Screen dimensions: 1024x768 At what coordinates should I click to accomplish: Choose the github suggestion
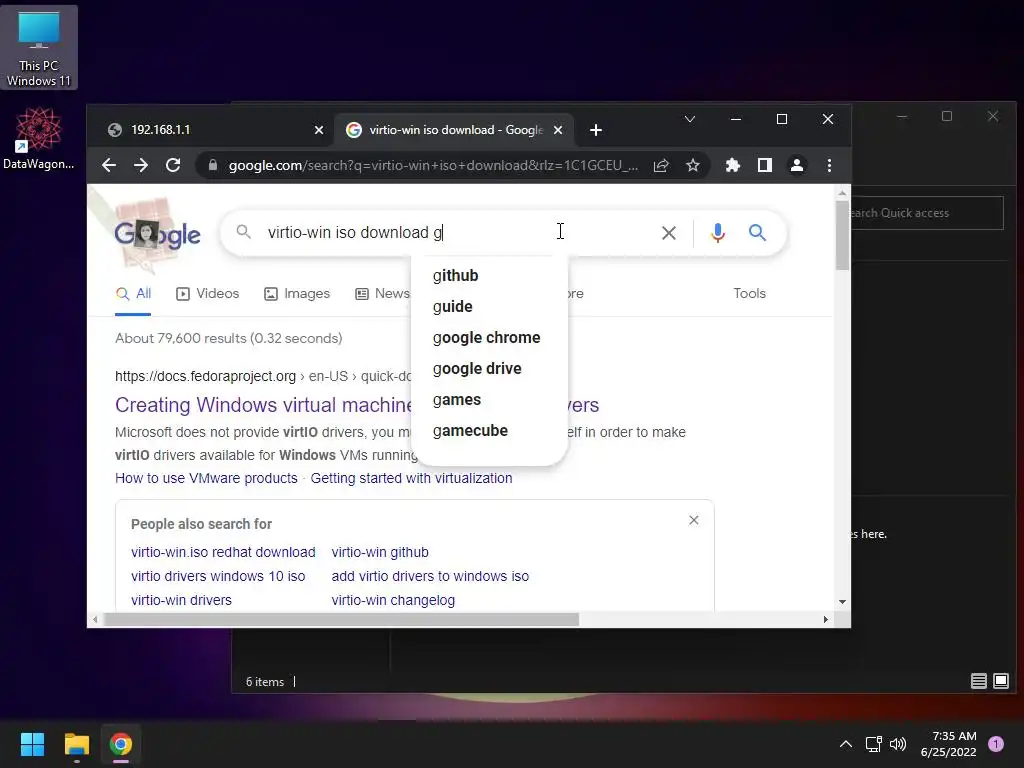490,276
